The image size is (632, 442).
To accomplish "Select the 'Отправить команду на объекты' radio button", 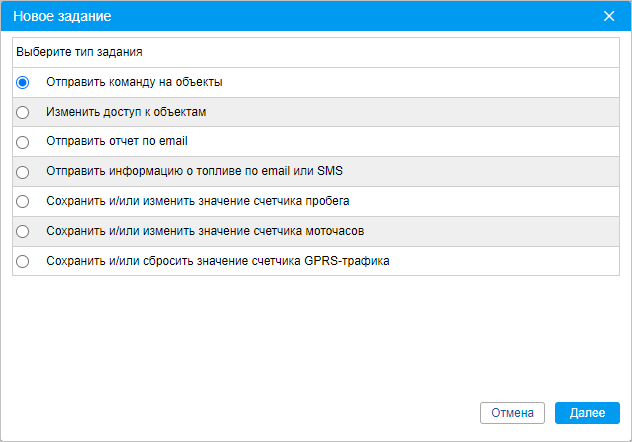I will tap(23, 83).
